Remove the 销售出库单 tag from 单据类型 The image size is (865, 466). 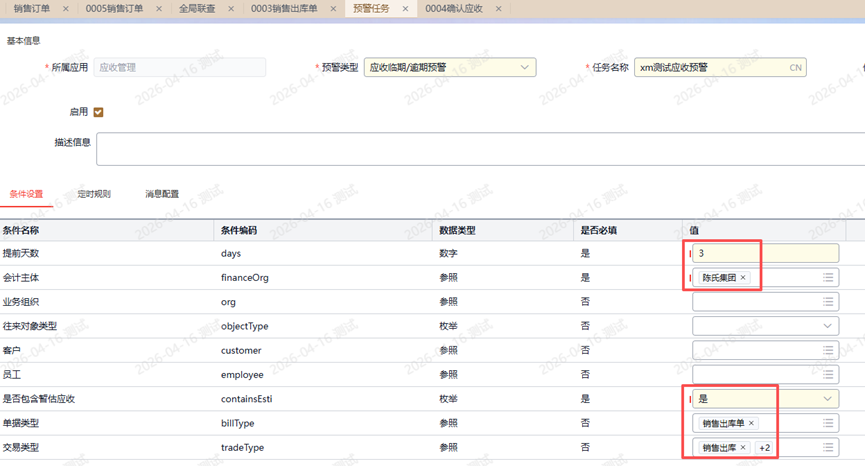coord(752,423)
